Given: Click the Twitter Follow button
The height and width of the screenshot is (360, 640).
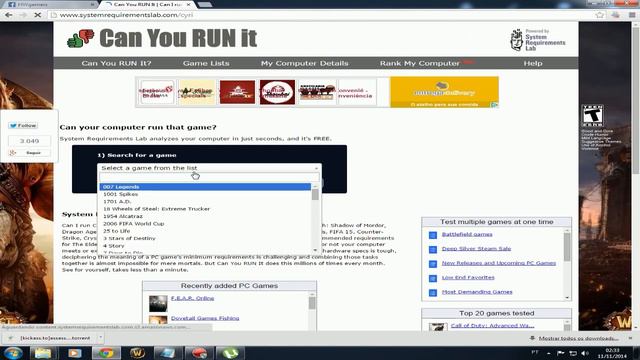Looking at the screenshot, I should (x=23, y=125).
